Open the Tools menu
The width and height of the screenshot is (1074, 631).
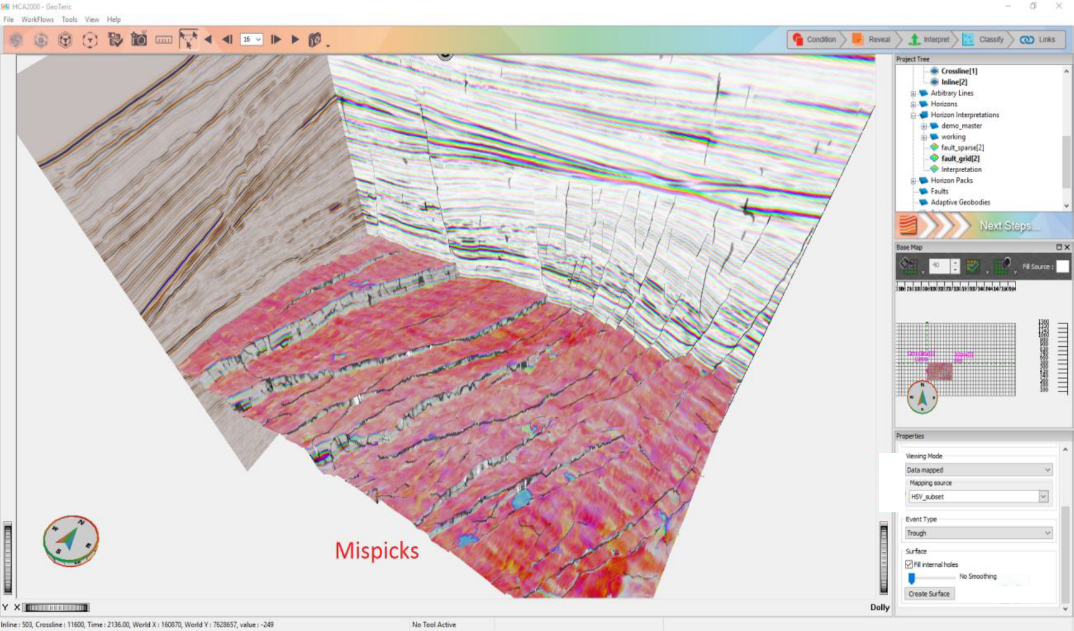pyautogui.click(x=69, y=18)
